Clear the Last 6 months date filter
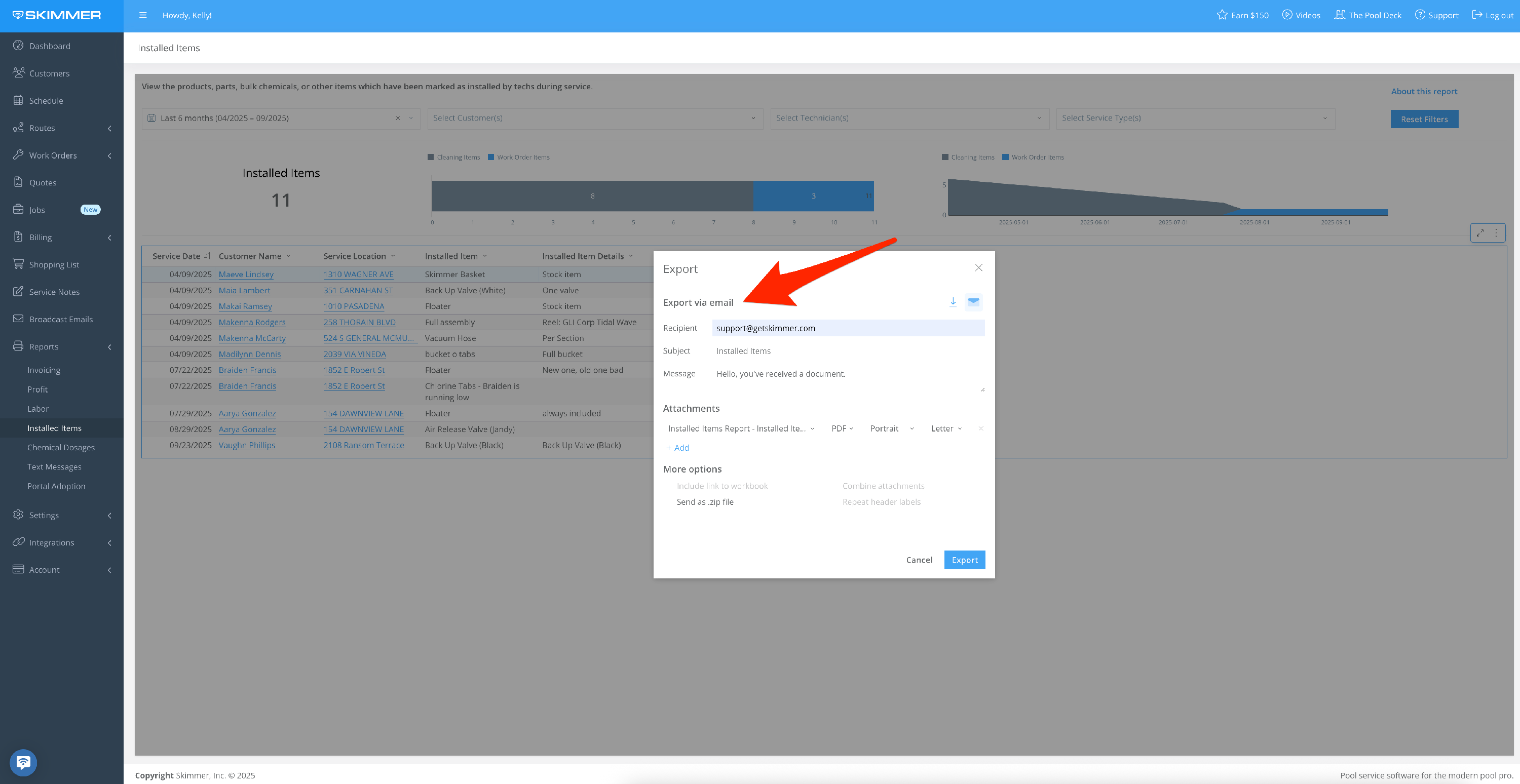This screenshot has width=1520, height=784. tap(398, 118)
